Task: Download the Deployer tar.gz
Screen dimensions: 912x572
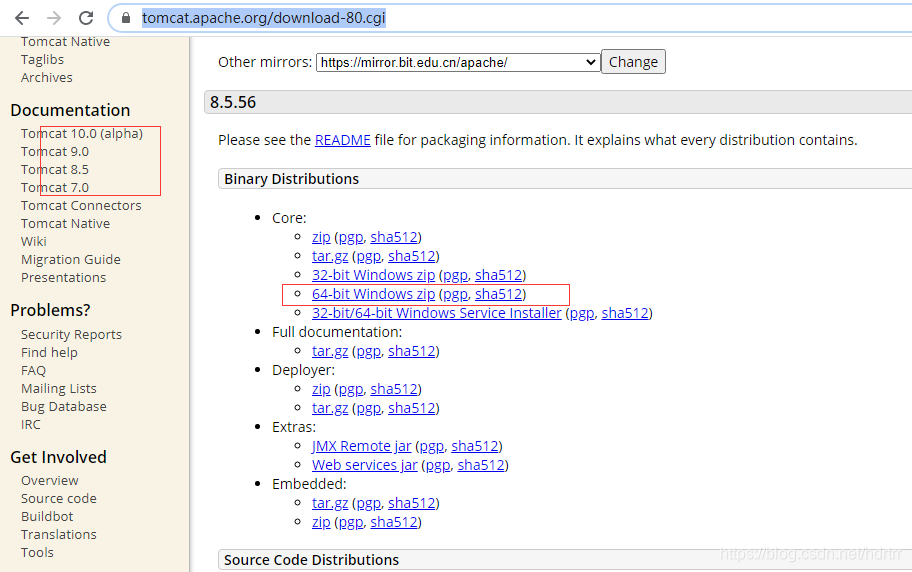Action: 330,408
